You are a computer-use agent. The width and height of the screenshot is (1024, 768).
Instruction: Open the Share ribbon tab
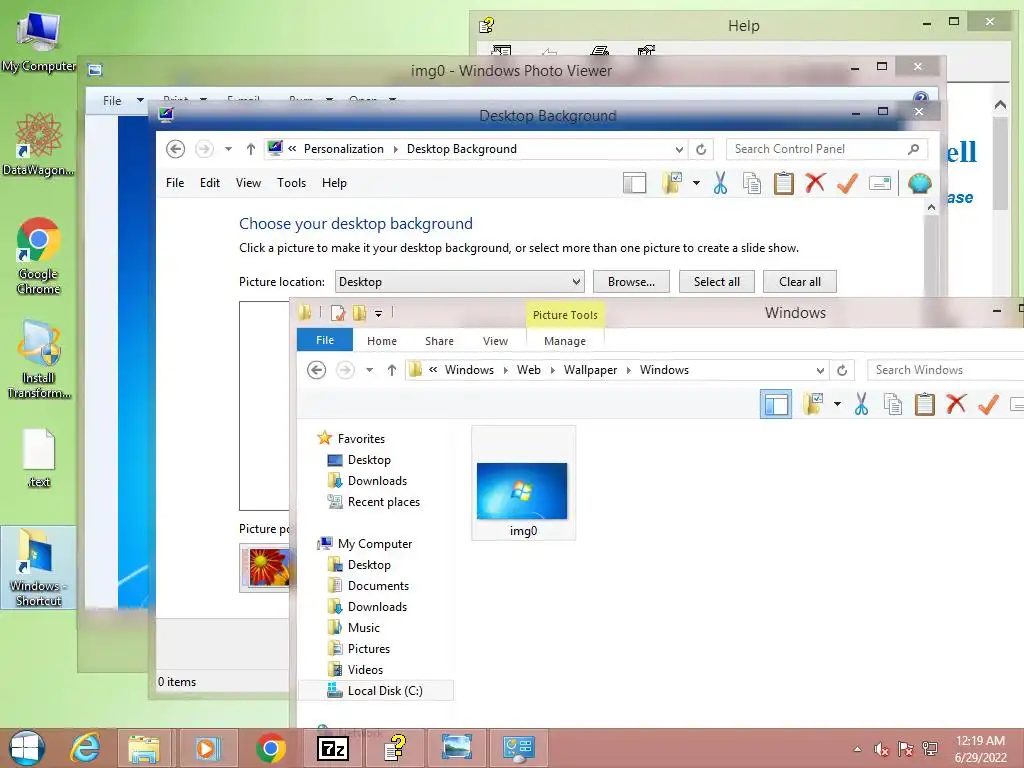439,341
